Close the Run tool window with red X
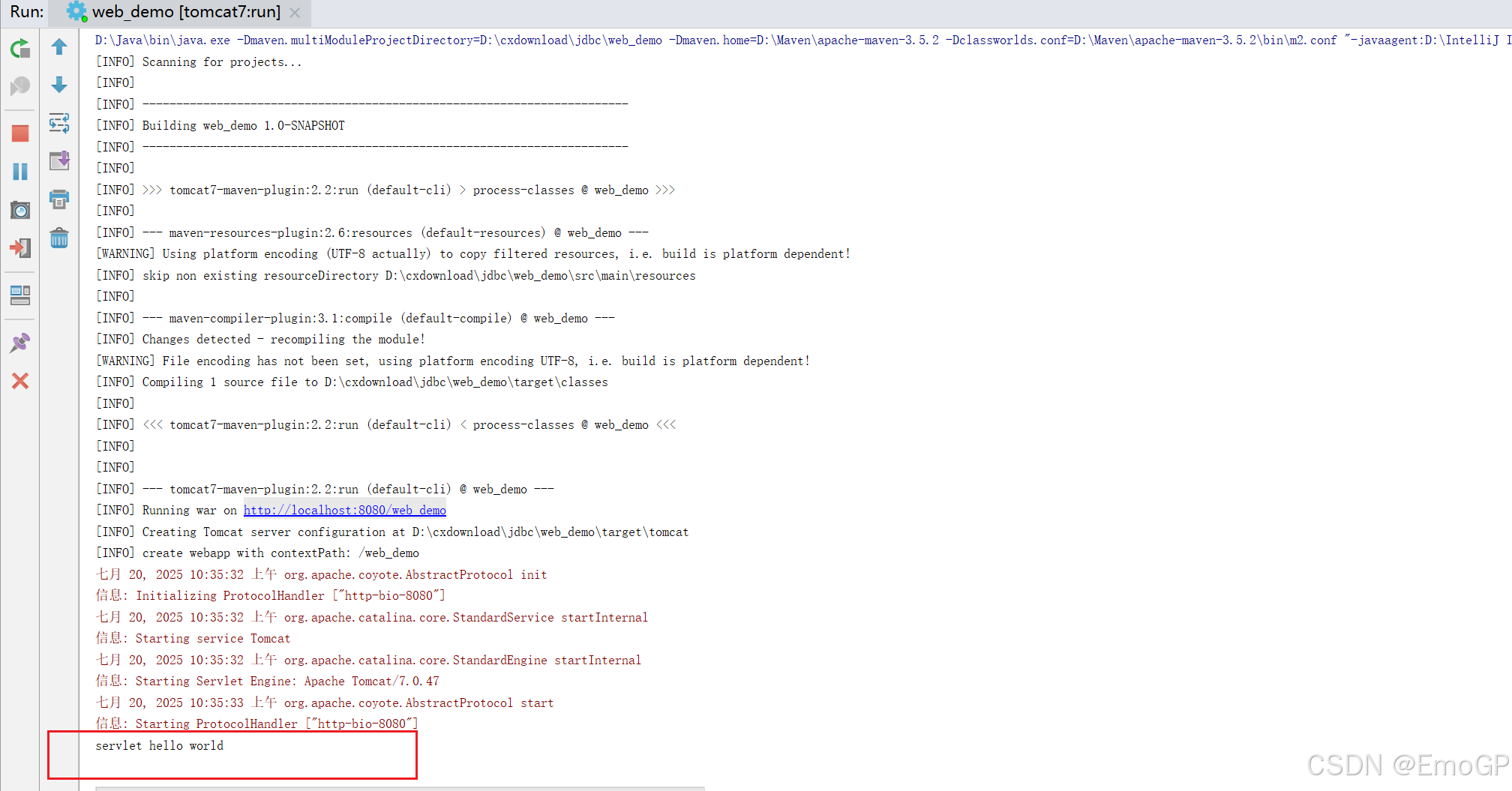 tap(20, 381)
